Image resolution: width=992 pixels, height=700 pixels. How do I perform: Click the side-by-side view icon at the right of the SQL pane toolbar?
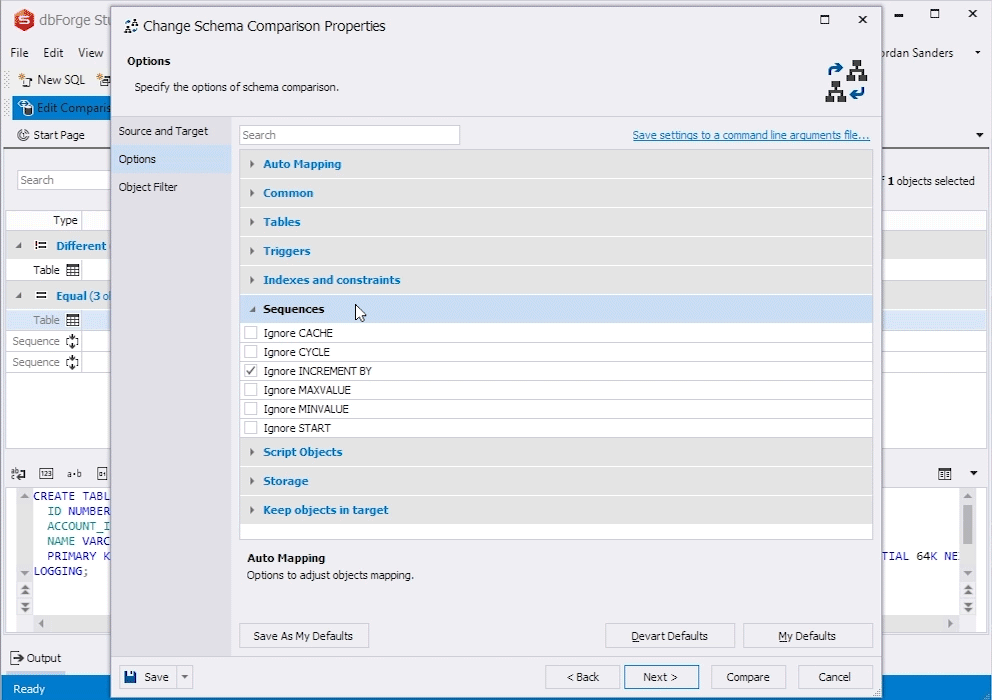[945, 474]
